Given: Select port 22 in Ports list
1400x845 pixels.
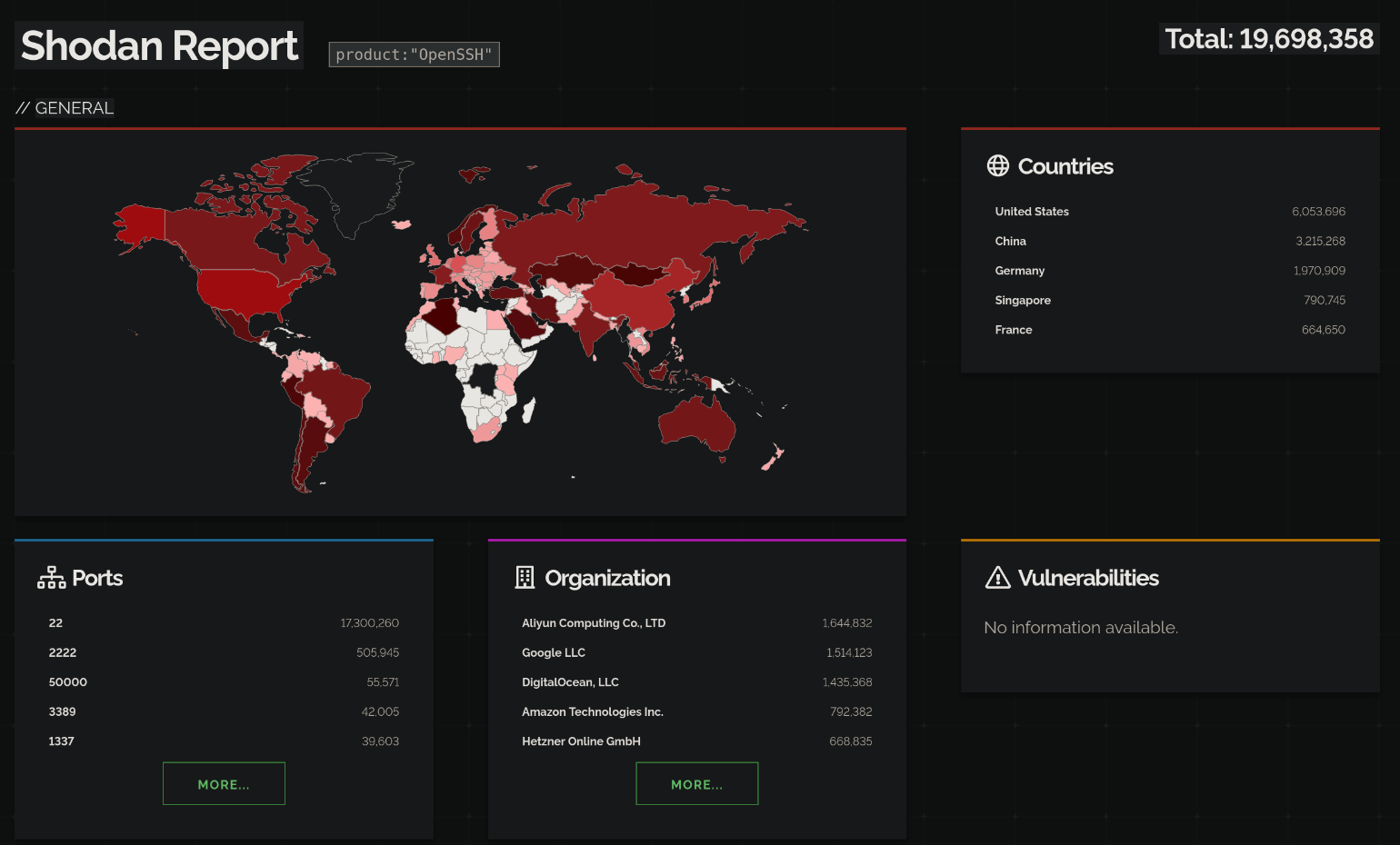Looking at the screenshot, I should 55,623.
